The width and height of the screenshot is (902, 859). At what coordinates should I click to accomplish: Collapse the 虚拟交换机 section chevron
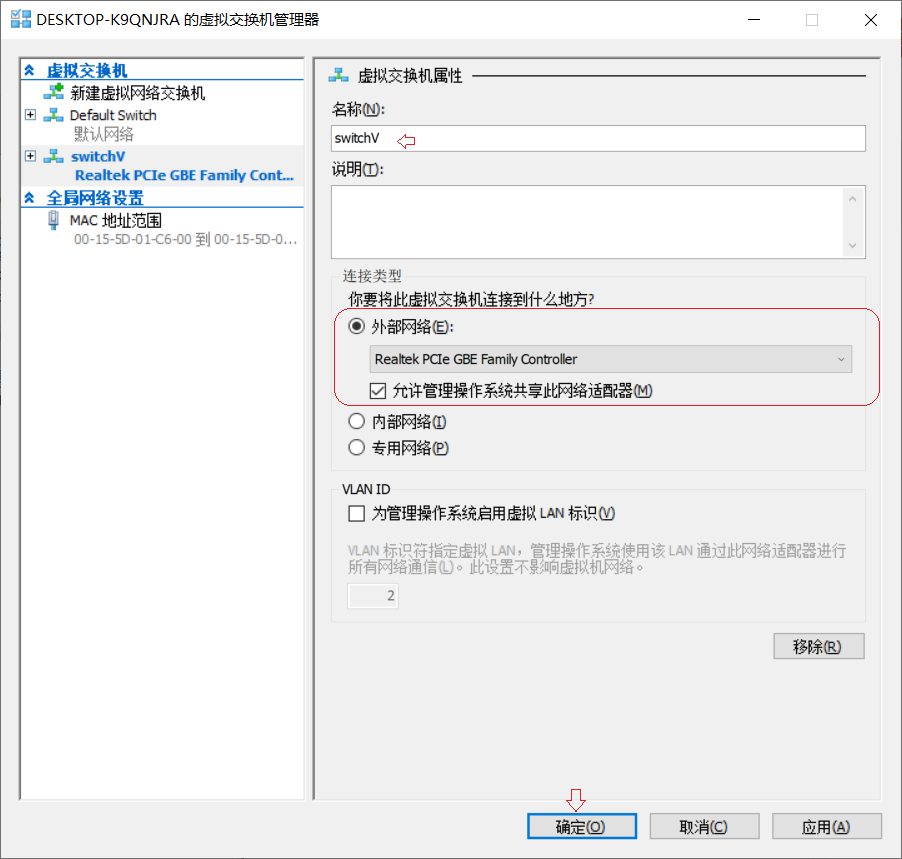(x=29, y=70)
